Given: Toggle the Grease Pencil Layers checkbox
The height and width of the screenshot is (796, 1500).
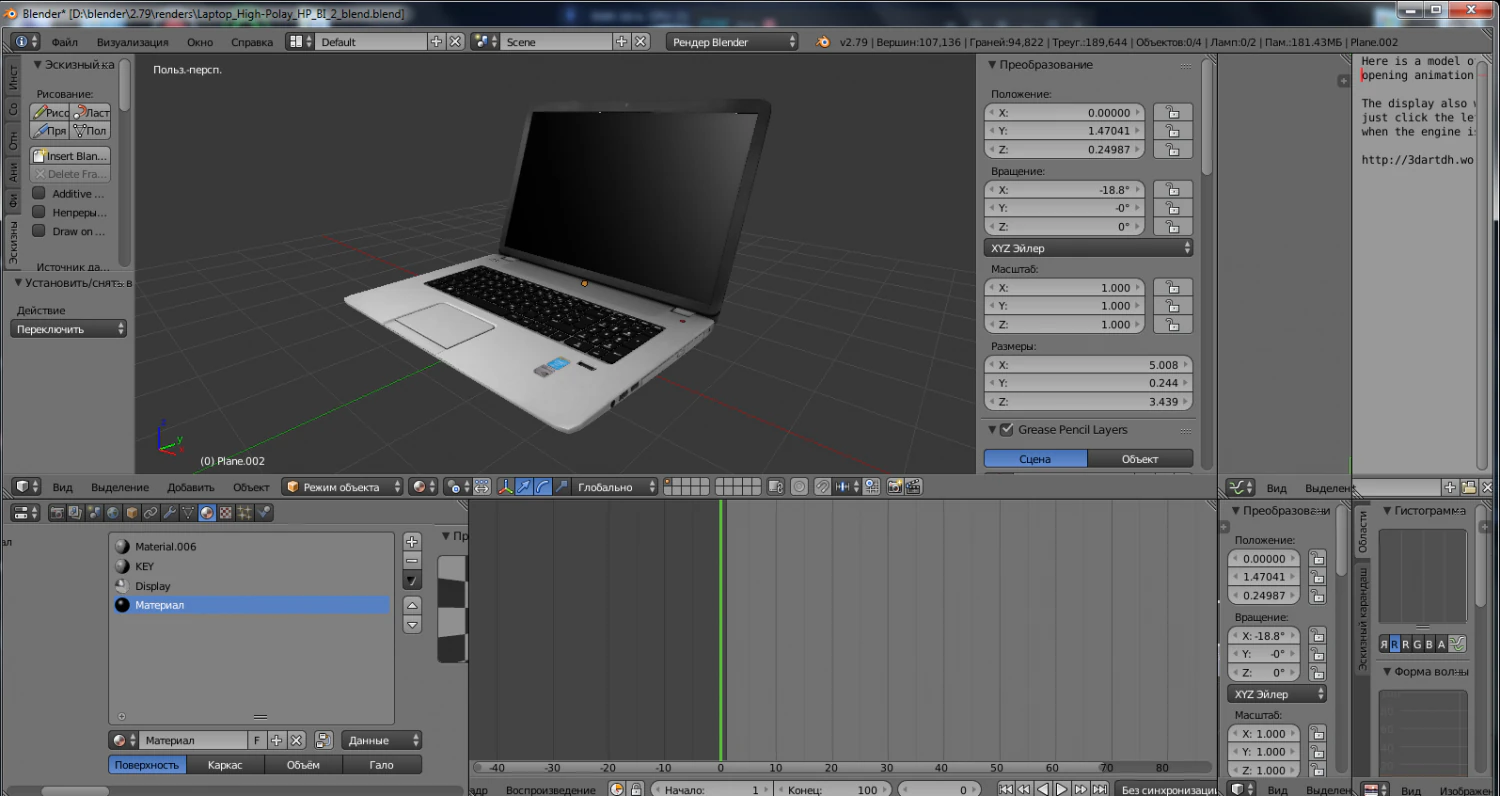Looking at the screenshot, I should (x=1006, y=429).
